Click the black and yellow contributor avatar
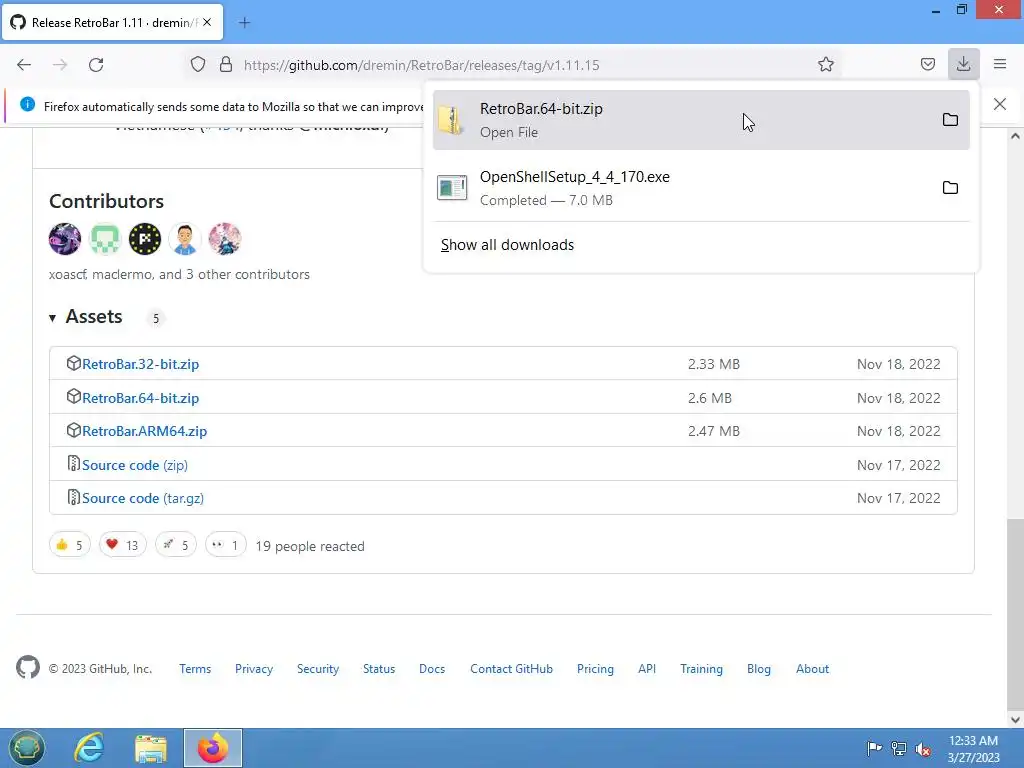 click(145, 238)
